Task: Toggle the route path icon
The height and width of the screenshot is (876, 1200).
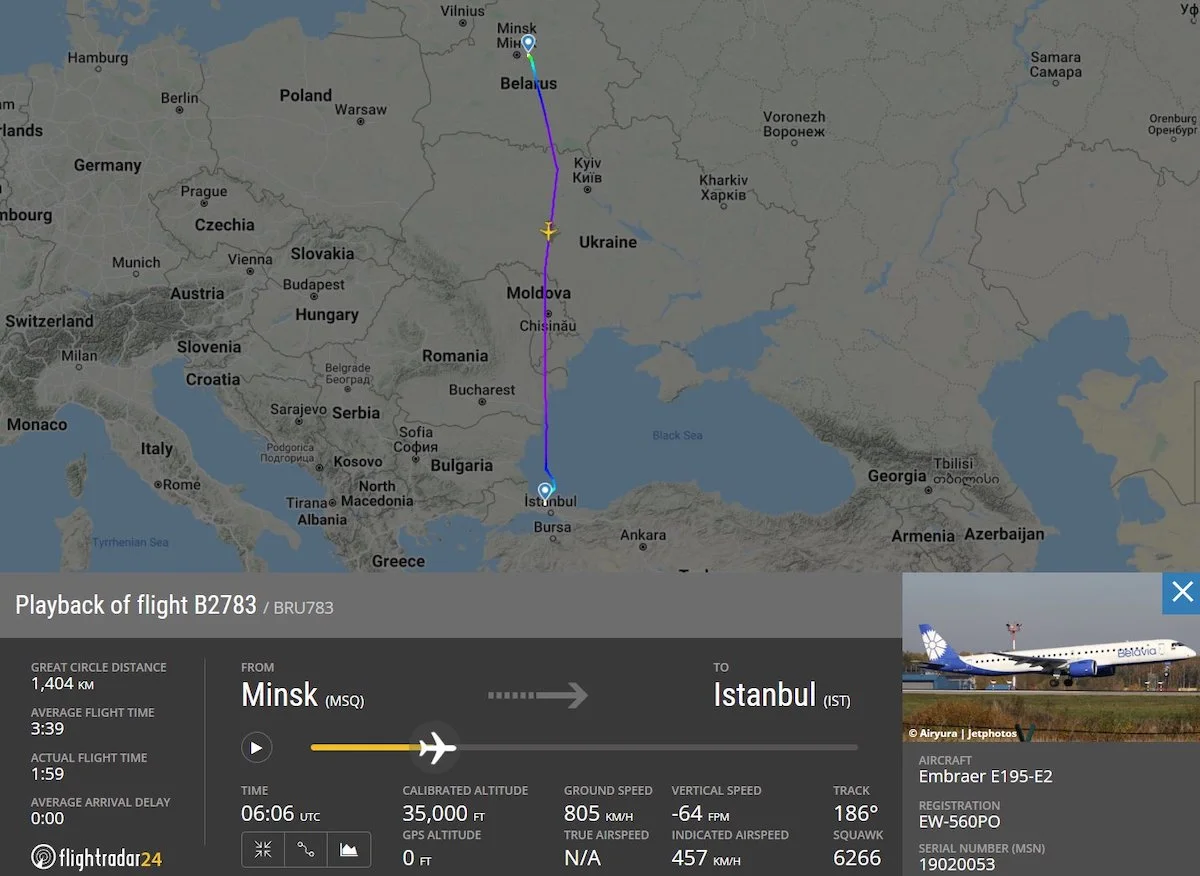Action: [306, 849]
